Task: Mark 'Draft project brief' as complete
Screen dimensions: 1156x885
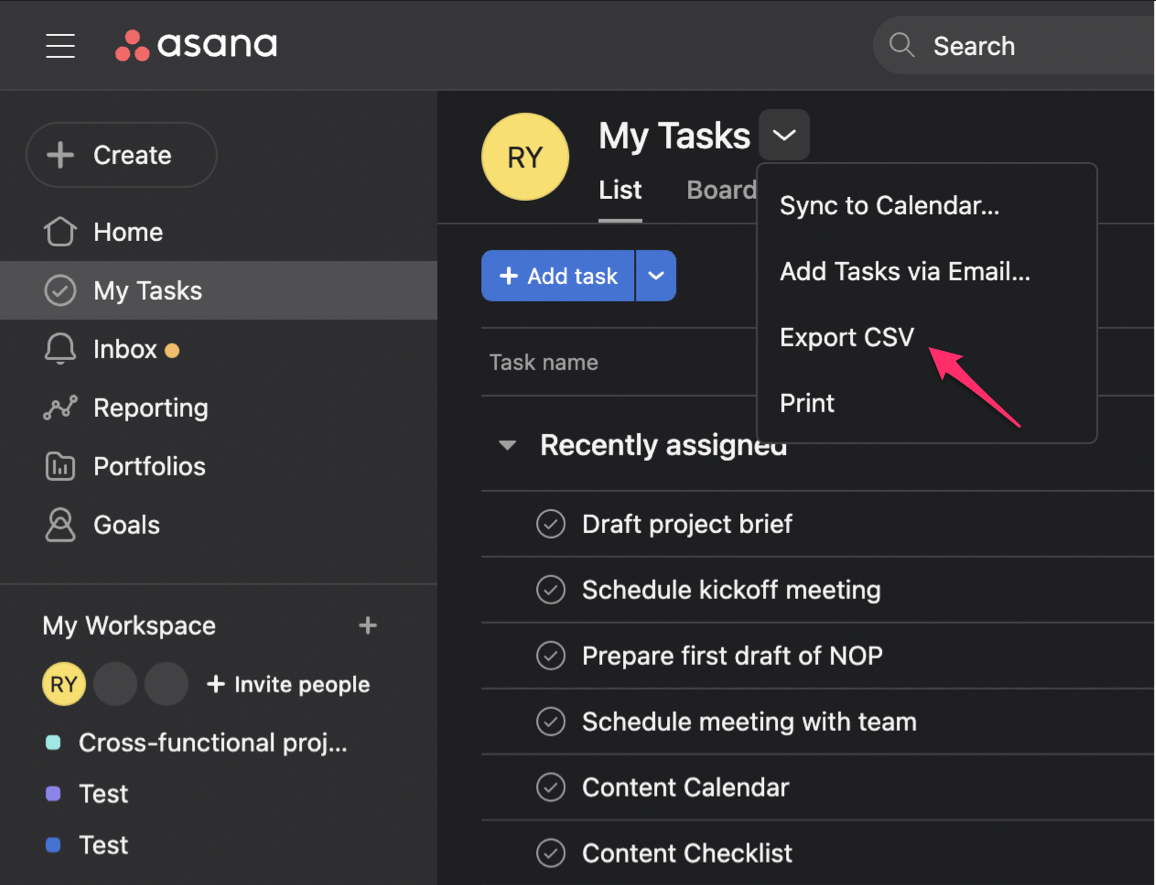Action: click(551, 524)
